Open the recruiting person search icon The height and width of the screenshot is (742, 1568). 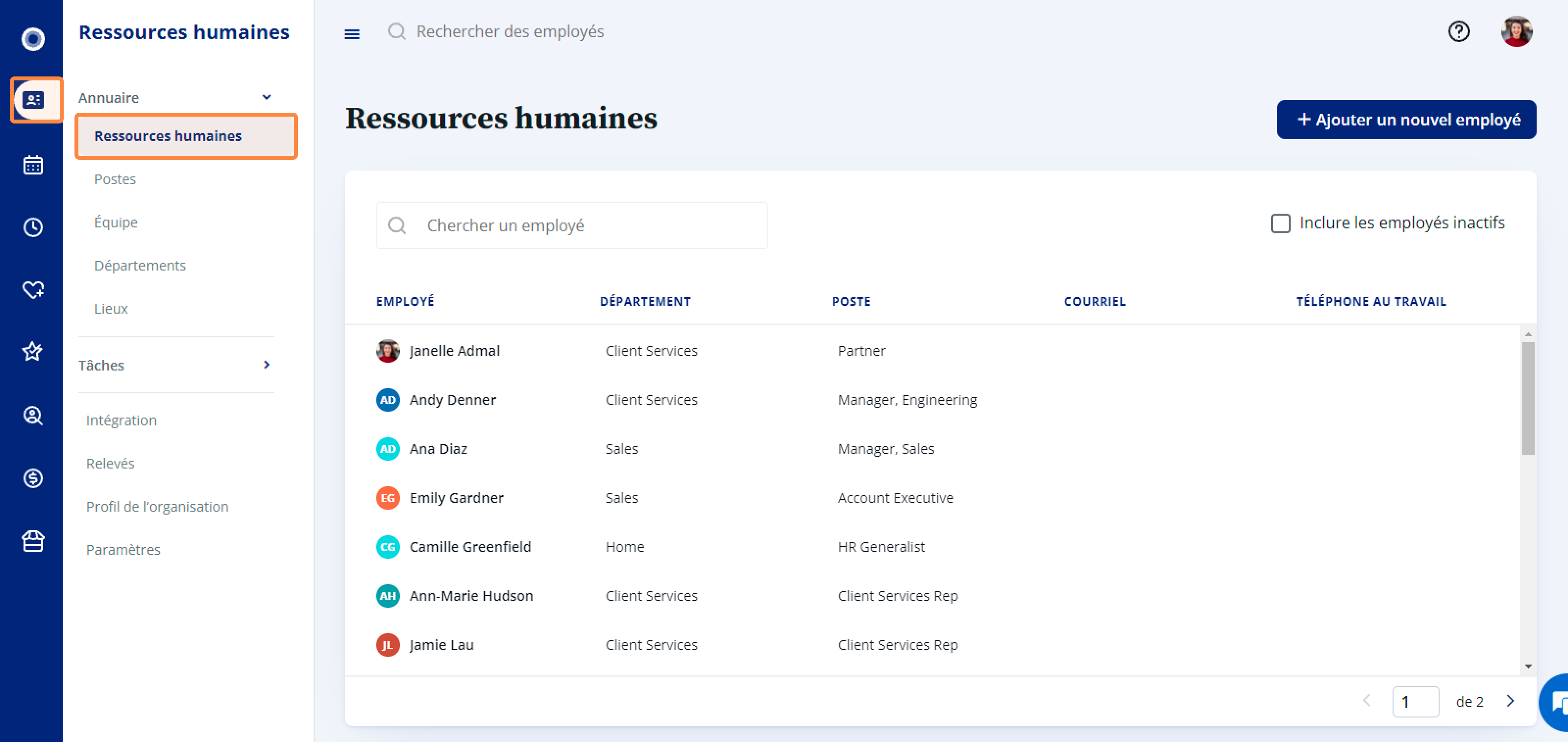coord(33,415)
